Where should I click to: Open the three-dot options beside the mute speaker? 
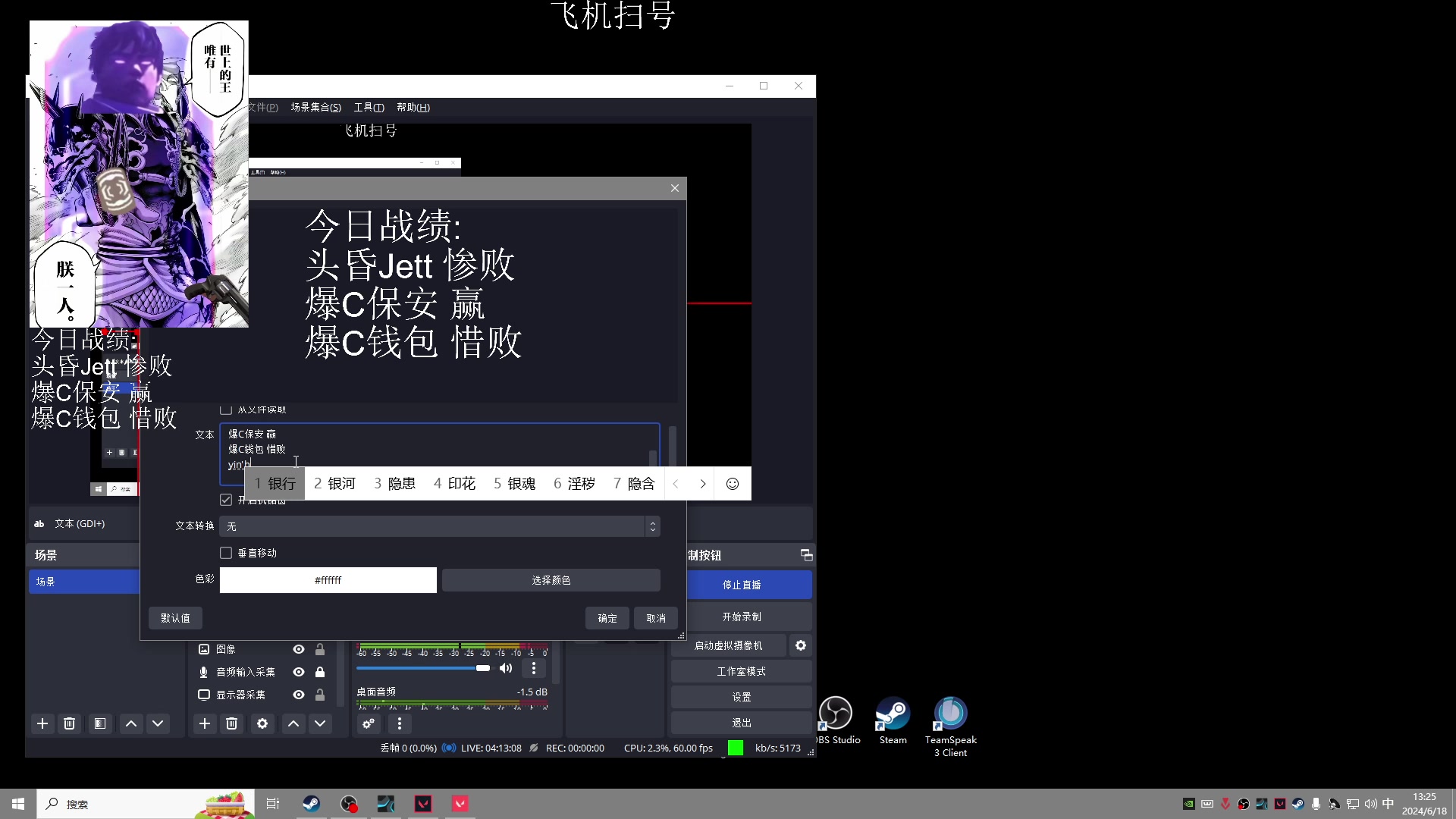coord(534,668)
